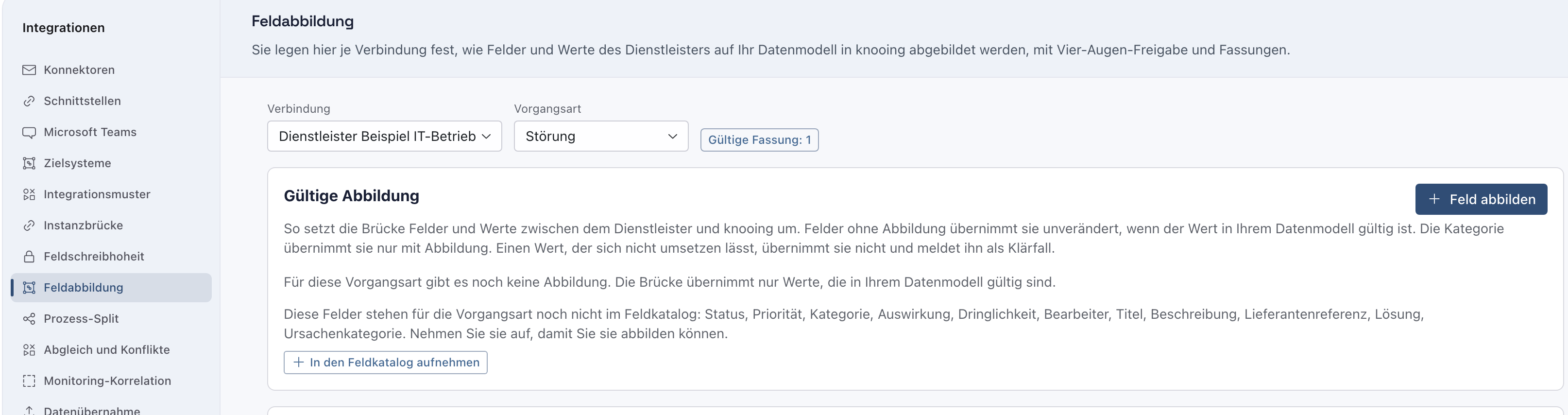Click the Integrationen sidebar heading
This screenshot has height=415, width=1568.
point(63,27)
